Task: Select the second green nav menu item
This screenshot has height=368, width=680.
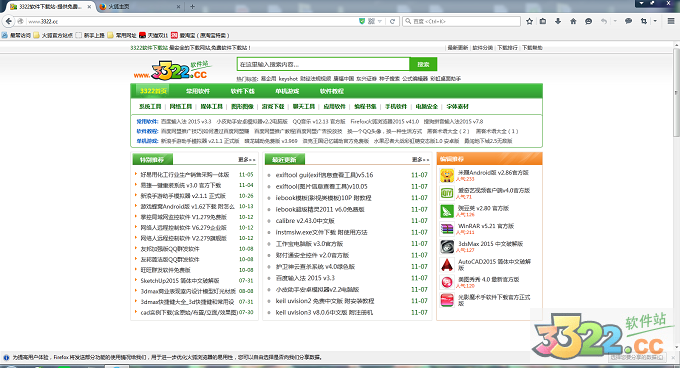Action: (198, 91)
